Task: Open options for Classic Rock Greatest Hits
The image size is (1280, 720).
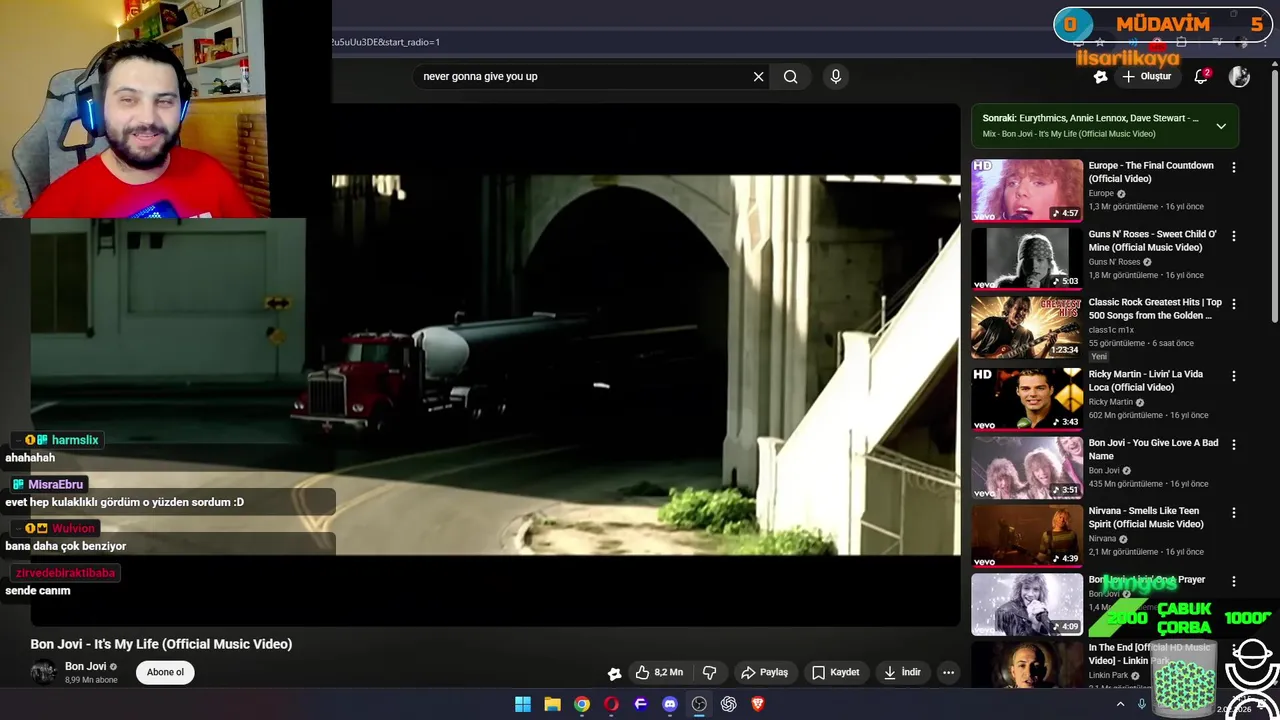Action: 1233,303
